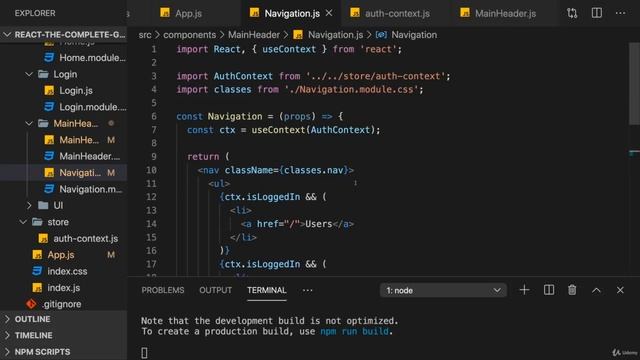
Task: Click the 'npm run build' terminal link
Action: click(x=354, y=331)
